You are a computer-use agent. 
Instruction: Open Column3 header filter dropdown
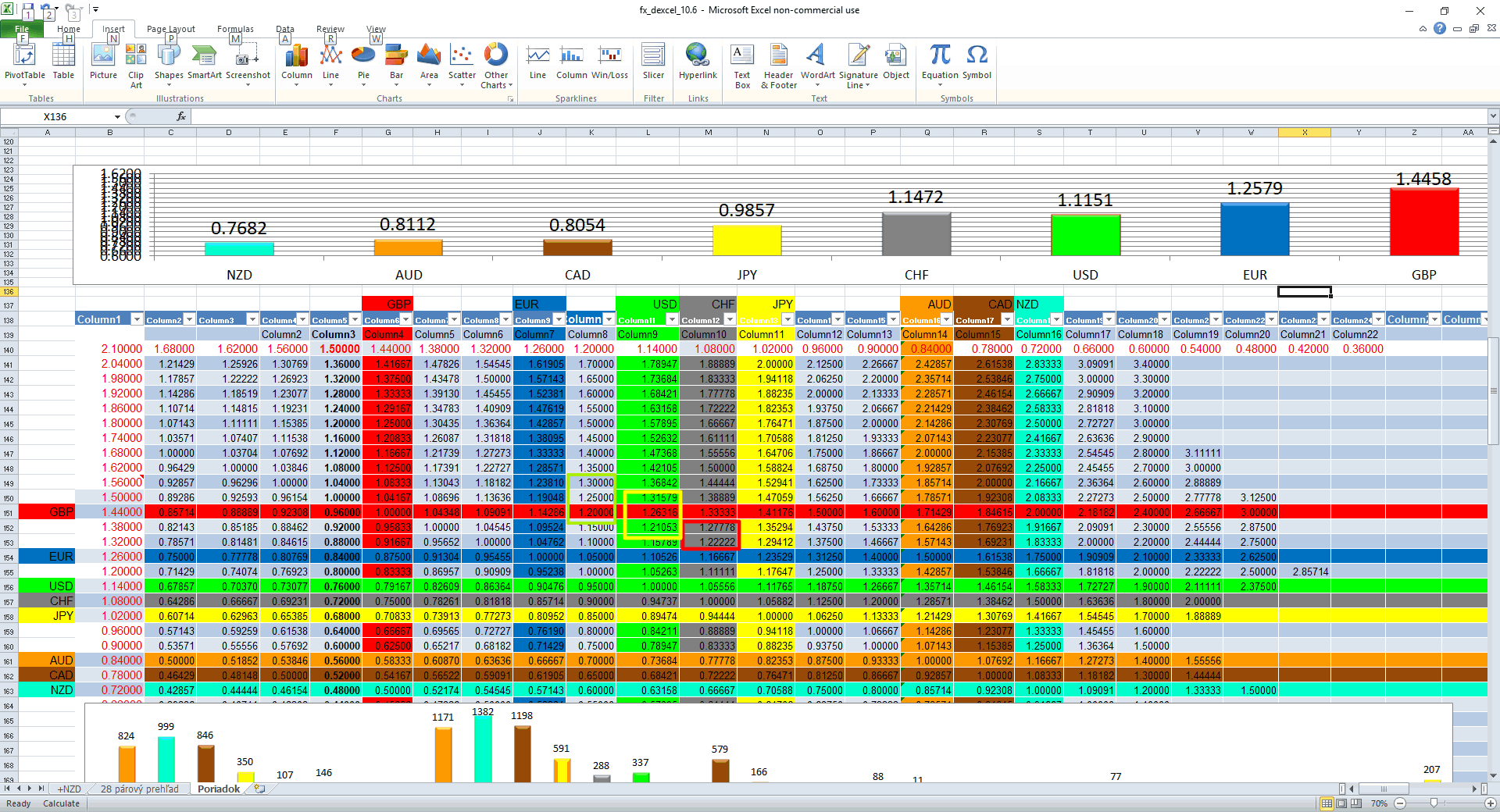(x=252, y=319)
